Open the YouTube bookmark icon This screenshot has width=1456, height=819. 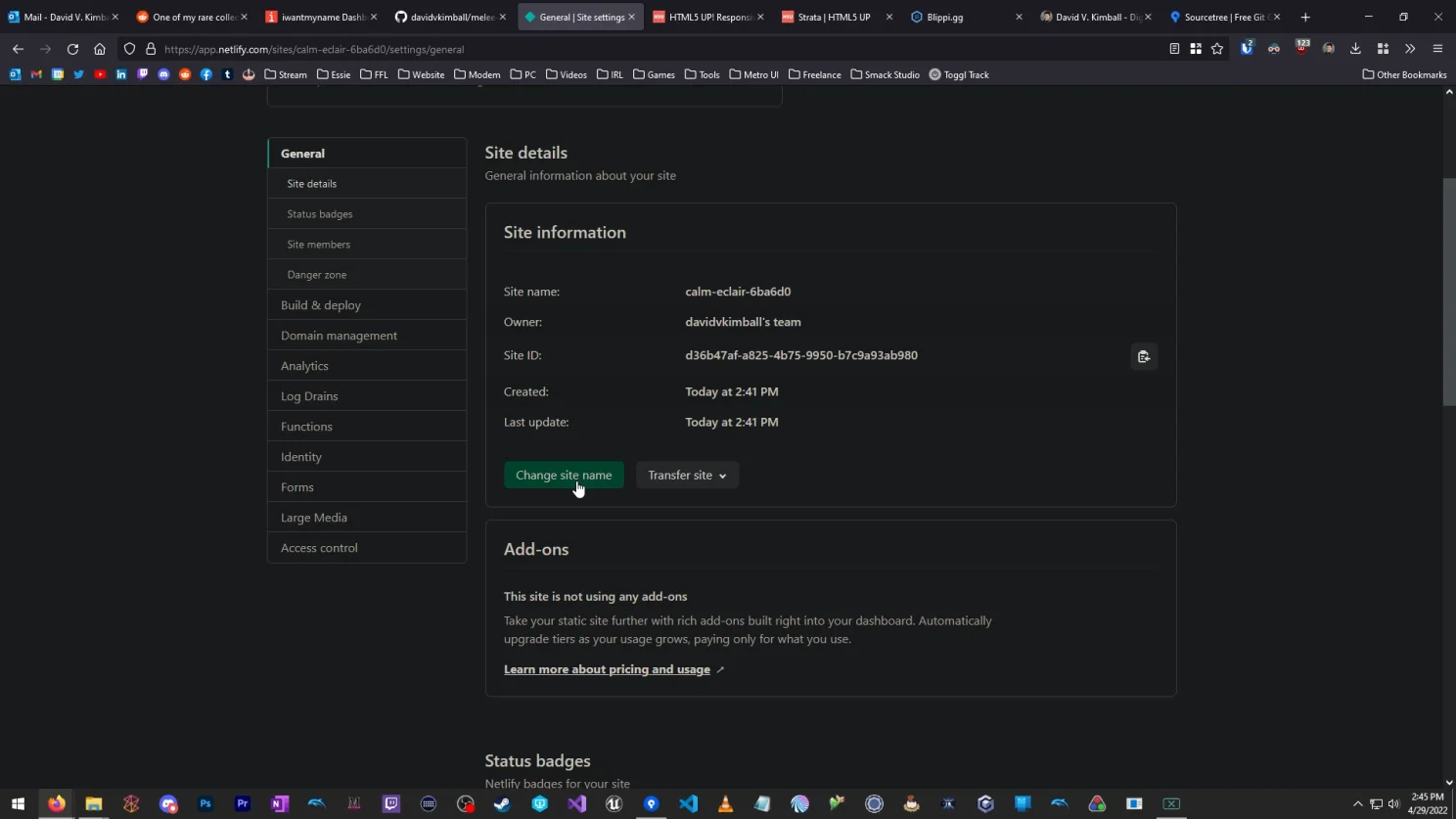(x=99, y=74)
